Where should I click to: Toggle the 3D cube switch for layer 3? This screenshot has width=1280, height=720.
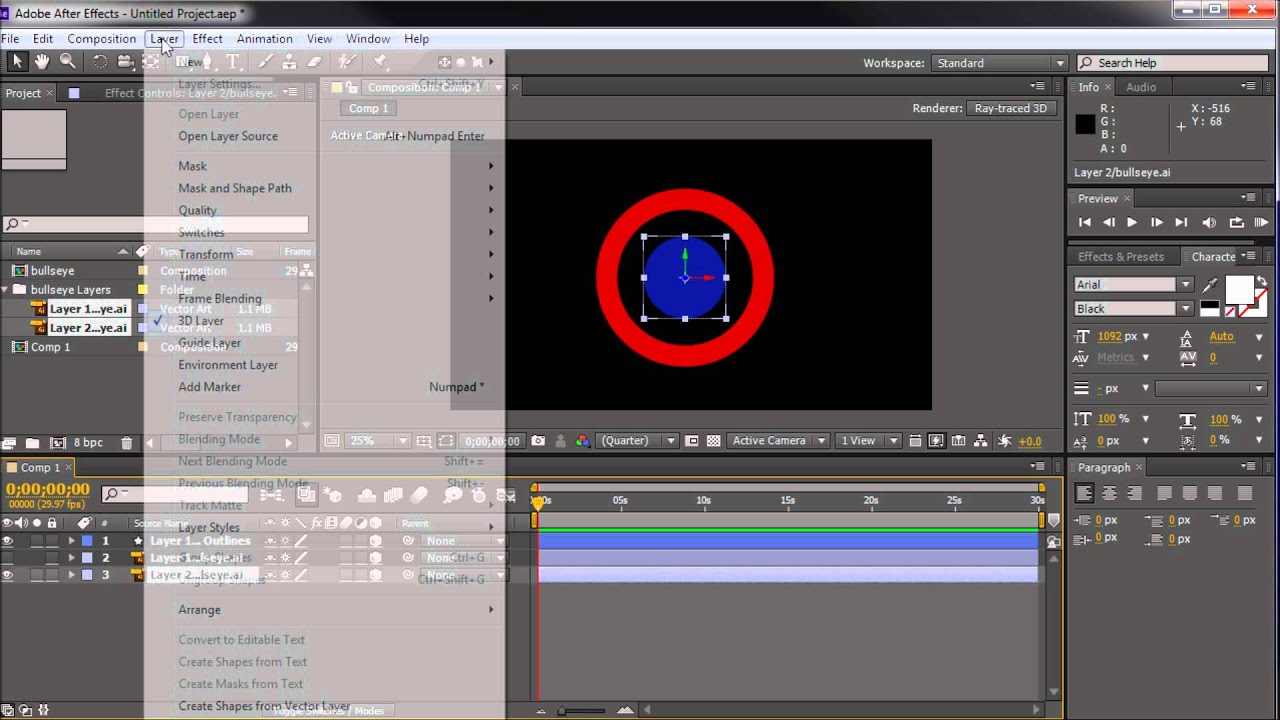click(x=375, y=575)
